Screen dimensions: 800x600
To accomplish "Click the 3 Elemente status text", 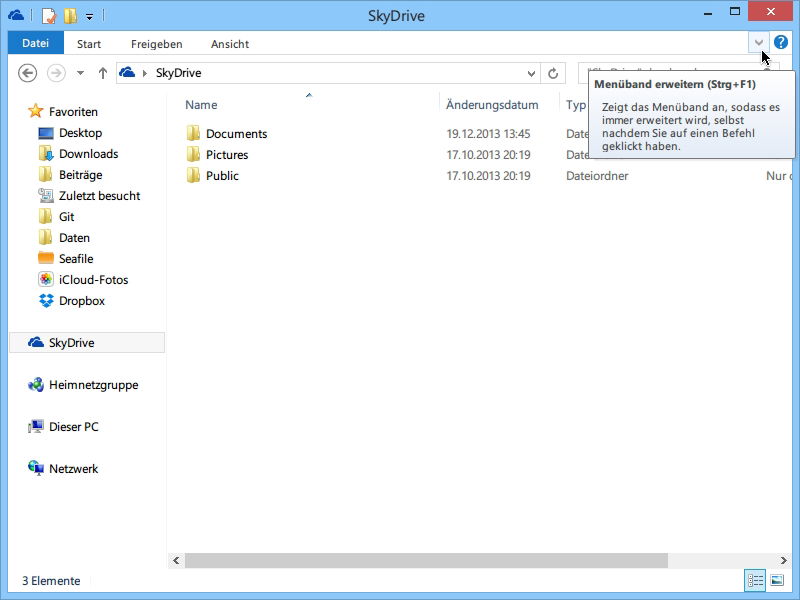I will (51, 581).
